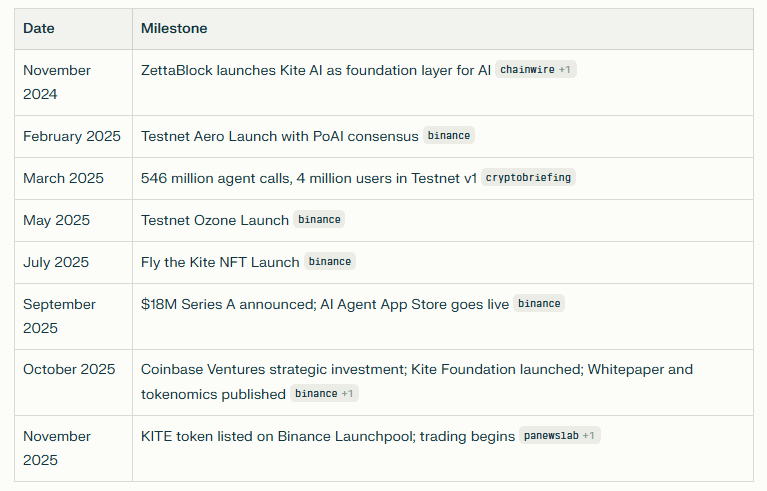Image resolution: width=767 pixels, height=491 pixels.
Task: Click the 546 million agent calls text
Action: click(308, 178)
